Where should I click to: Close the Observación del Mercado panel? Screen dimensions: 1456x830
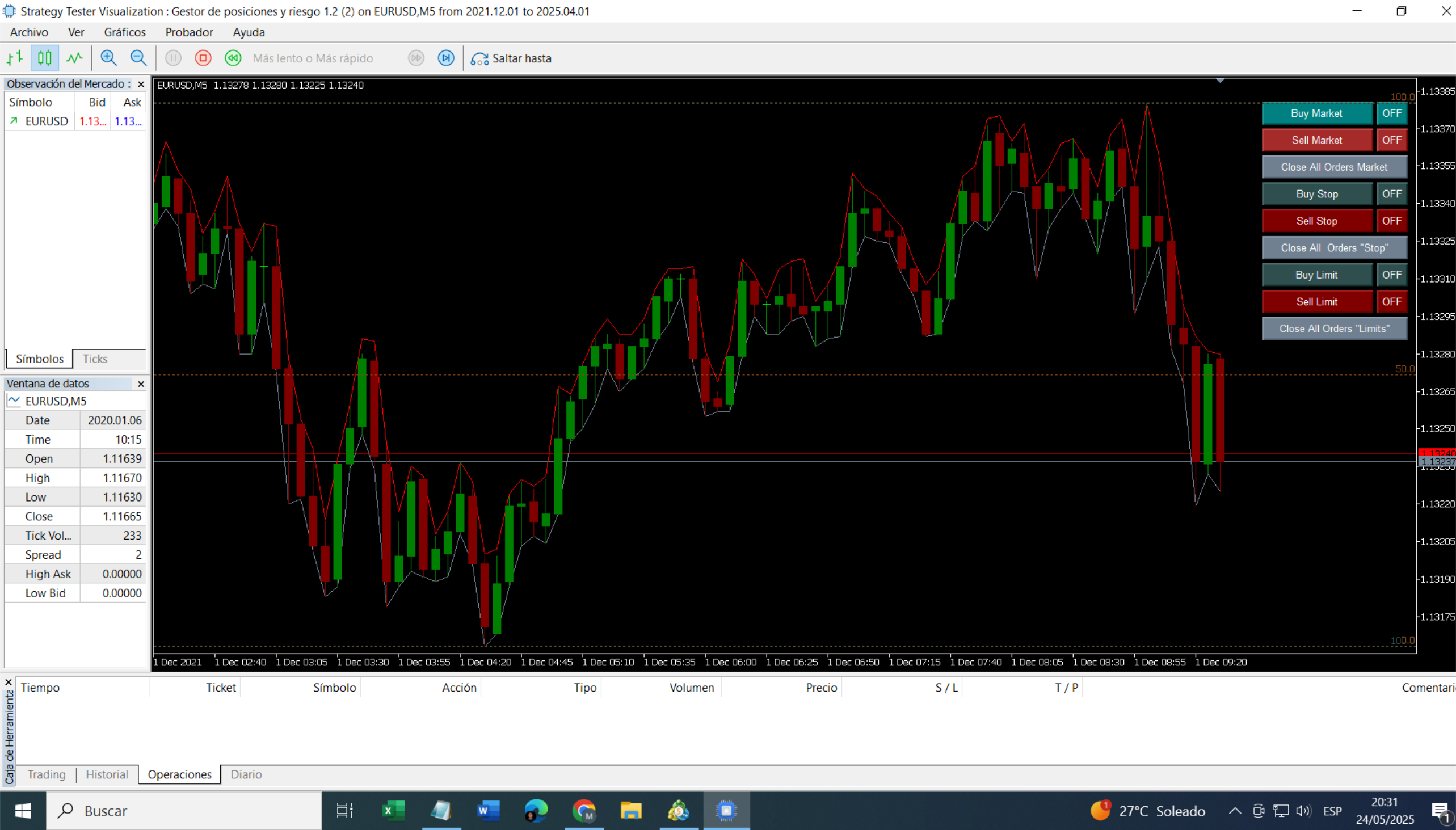pos(141,85)
